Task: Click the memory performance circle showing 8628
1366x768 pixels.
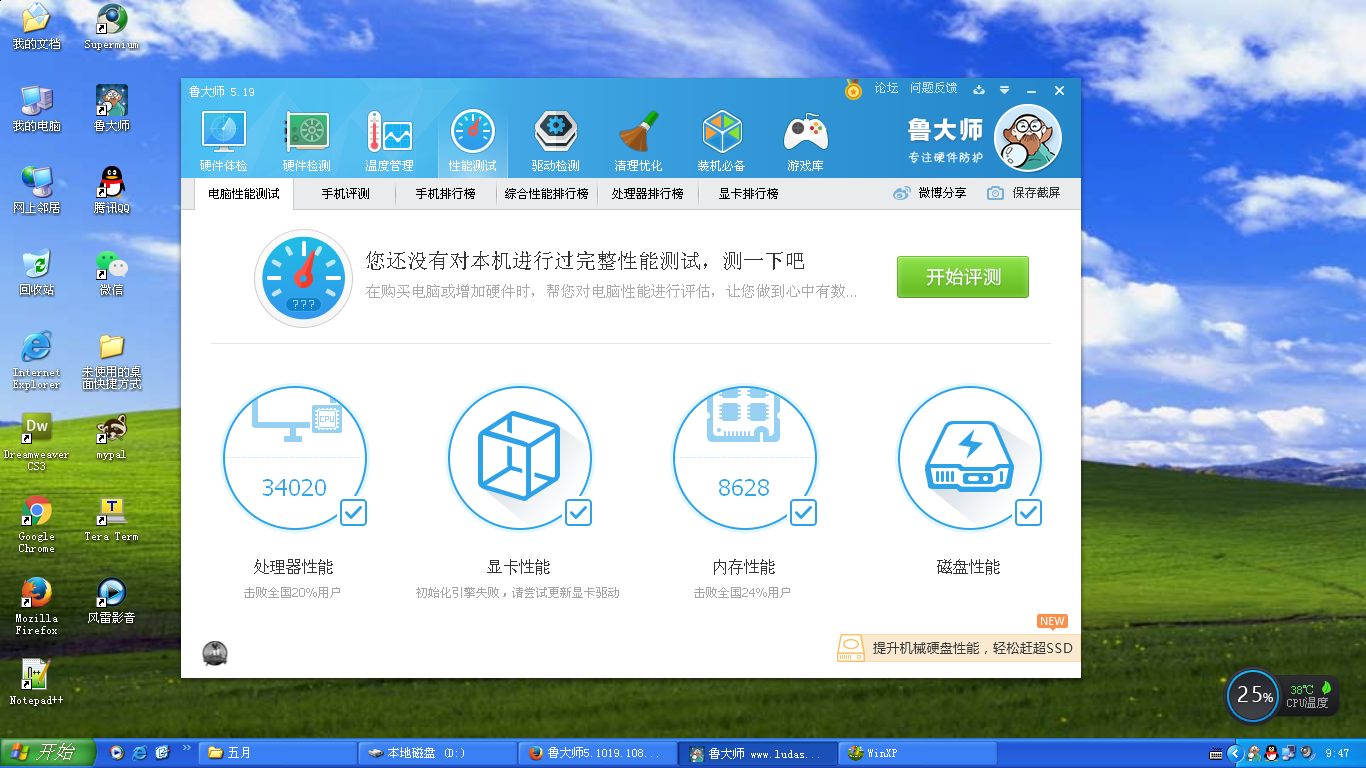Action: [745, 457]
